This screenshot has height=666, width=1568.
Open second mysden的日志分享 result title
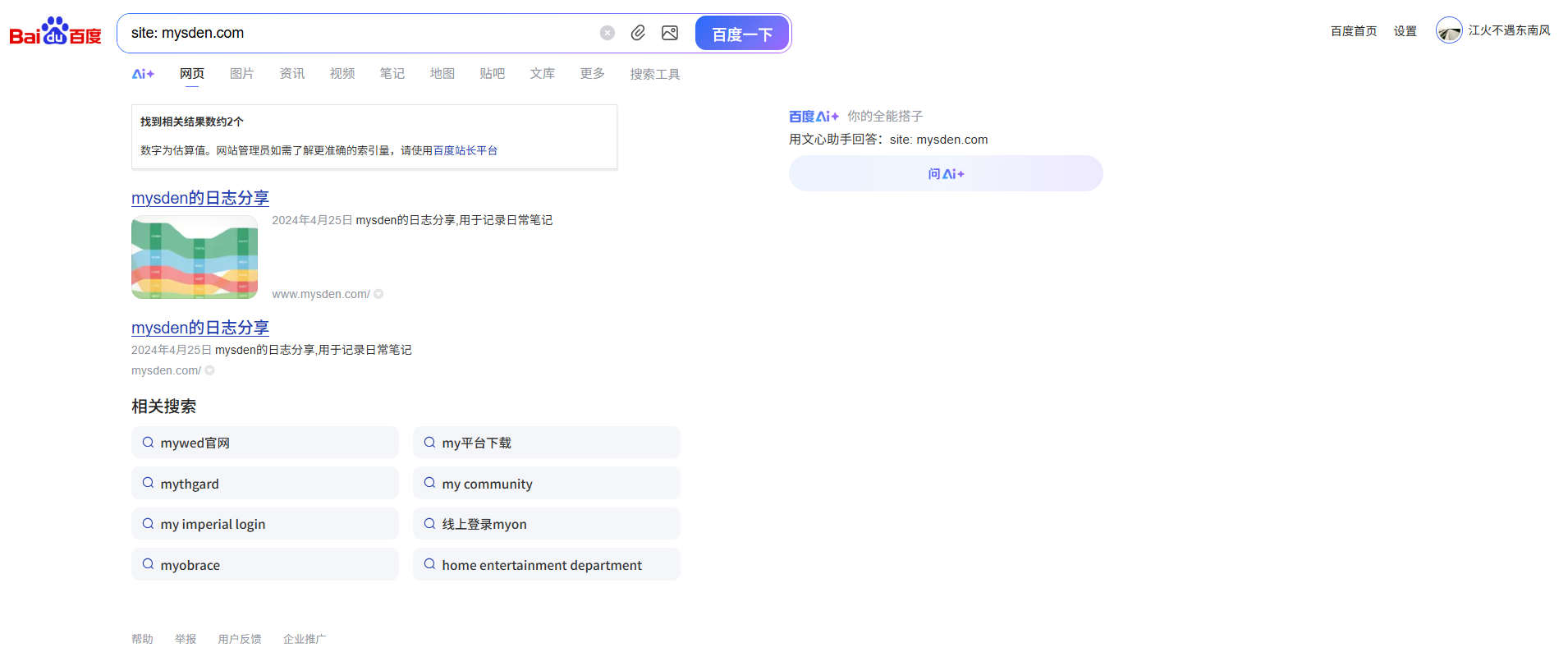(x=200, y=328)
